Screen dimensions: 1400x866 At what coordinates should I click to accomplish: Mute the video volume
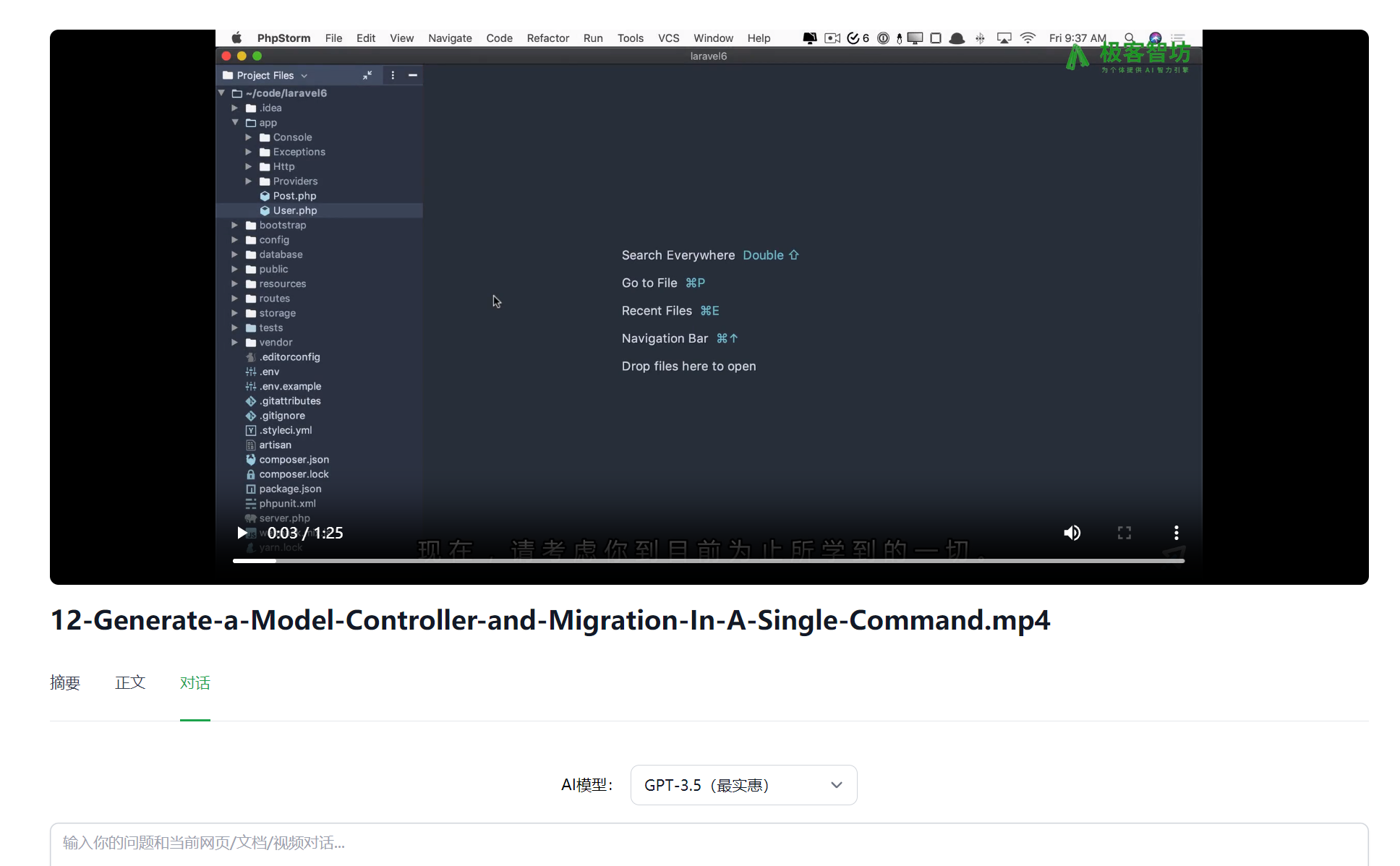[1072, 533]
